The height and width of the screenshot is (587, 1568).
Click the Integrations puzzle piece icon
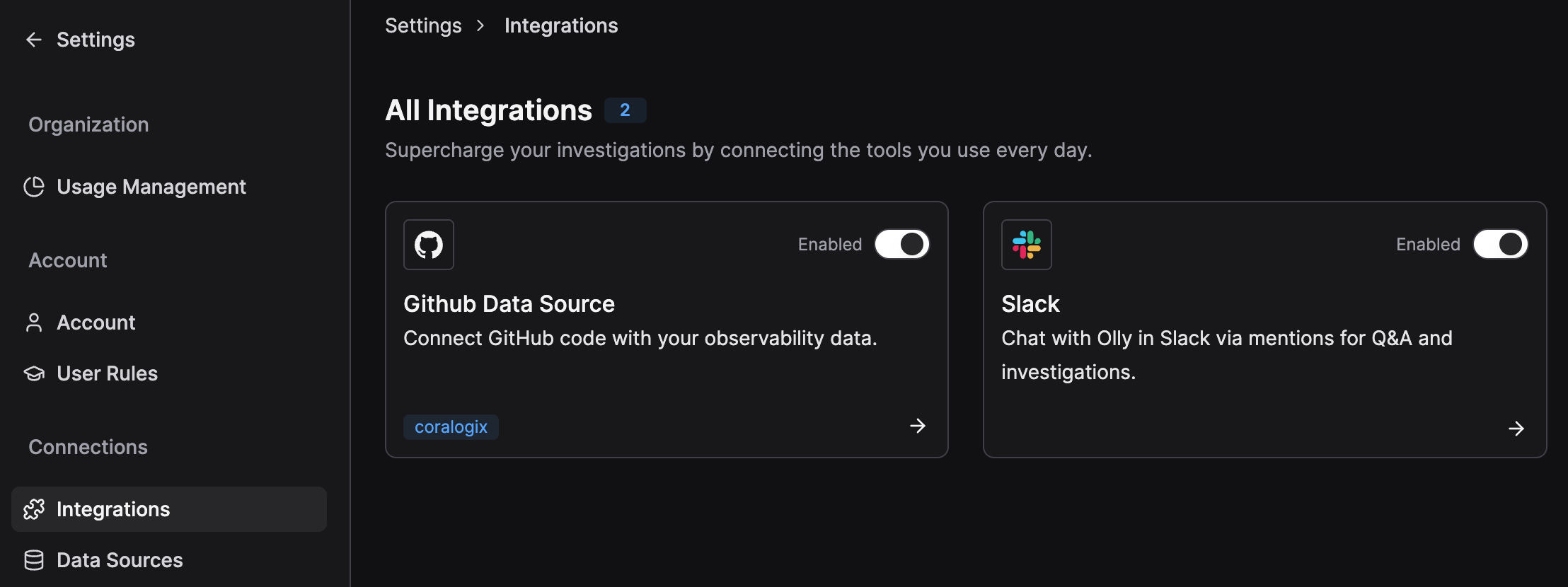click(x=34, y=509)
